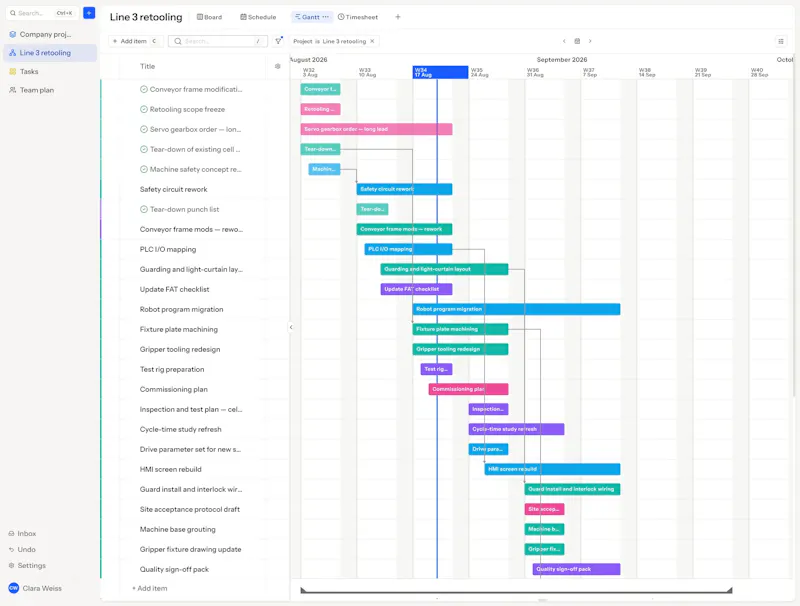The height and width of the screenshot is (606, 800).
Task: Toggle done check for Machine safety concept
Action: tap(144, 169)
